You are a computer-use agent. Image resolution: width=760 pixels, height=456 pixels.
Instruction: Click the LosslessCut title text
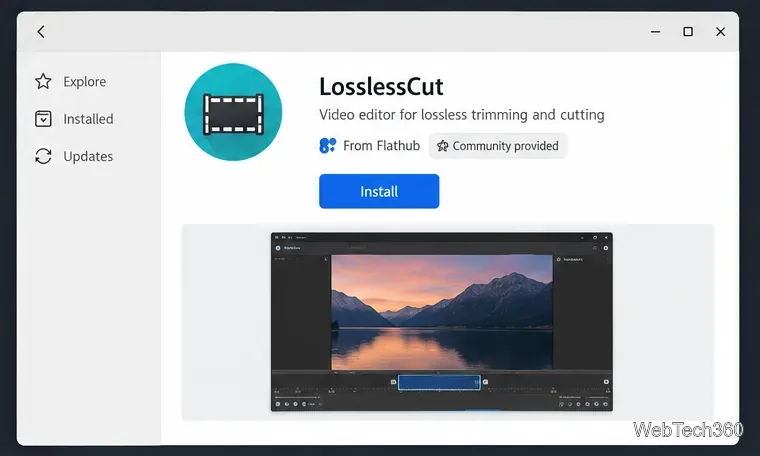381,87
